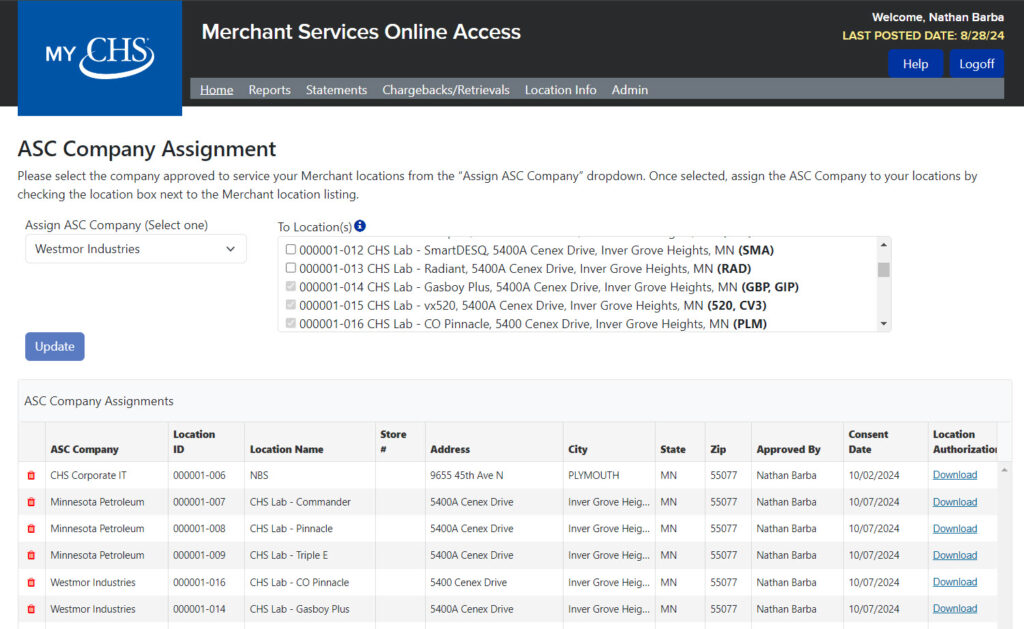Delete the 000001-007 Commander assignment

pyautogui.click(x=31, y=502)
